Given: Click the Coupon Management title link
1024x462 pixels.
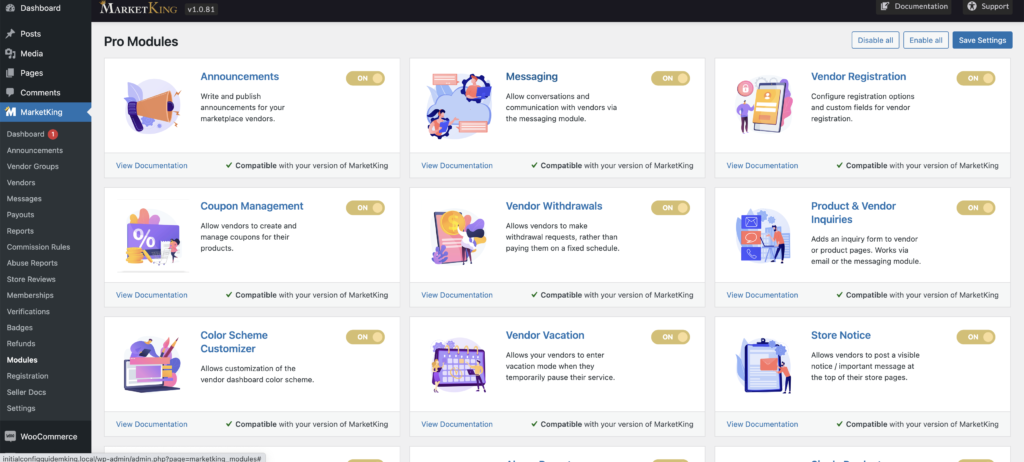Looking at the screenshot, I should [252, 206].
